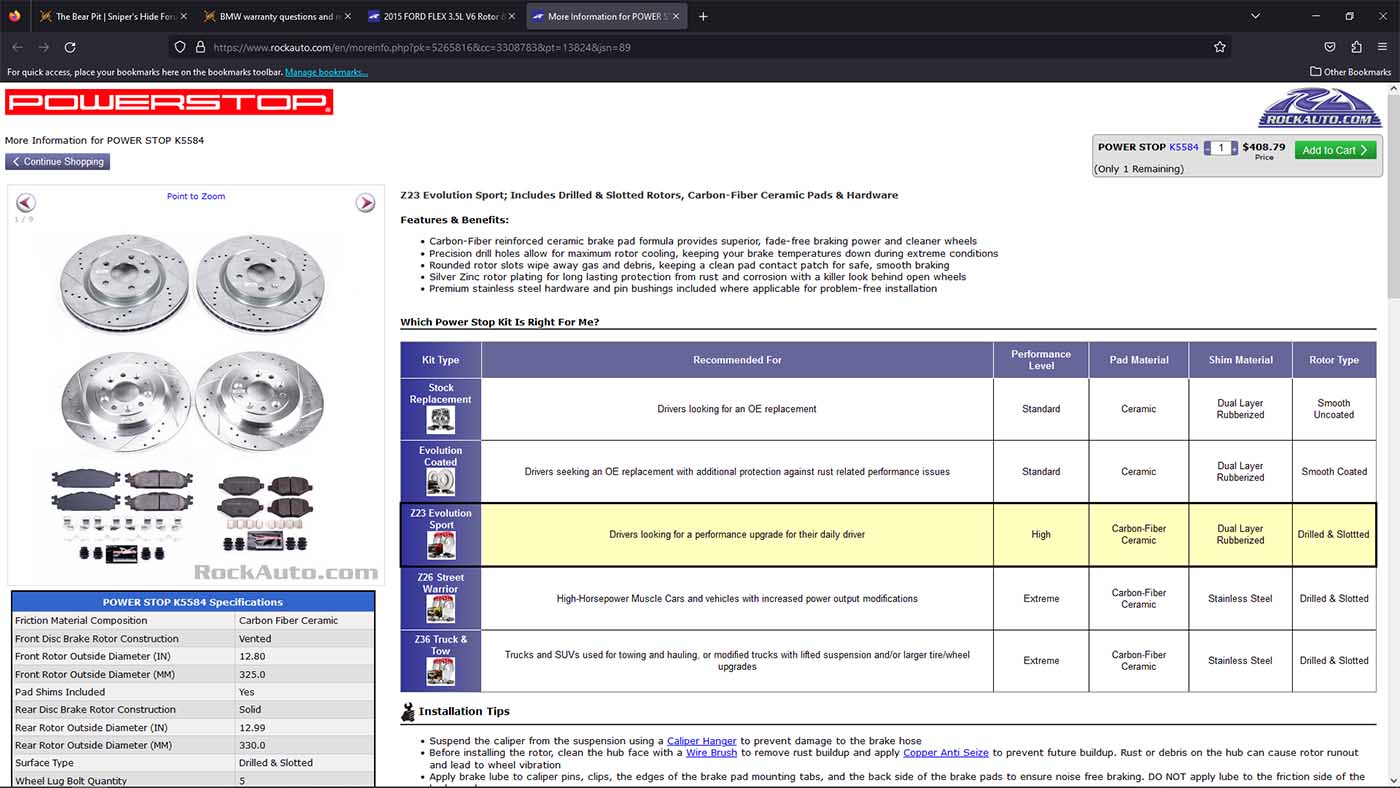
Task: Click the Recommended For column header
Action: pos(738,360)
